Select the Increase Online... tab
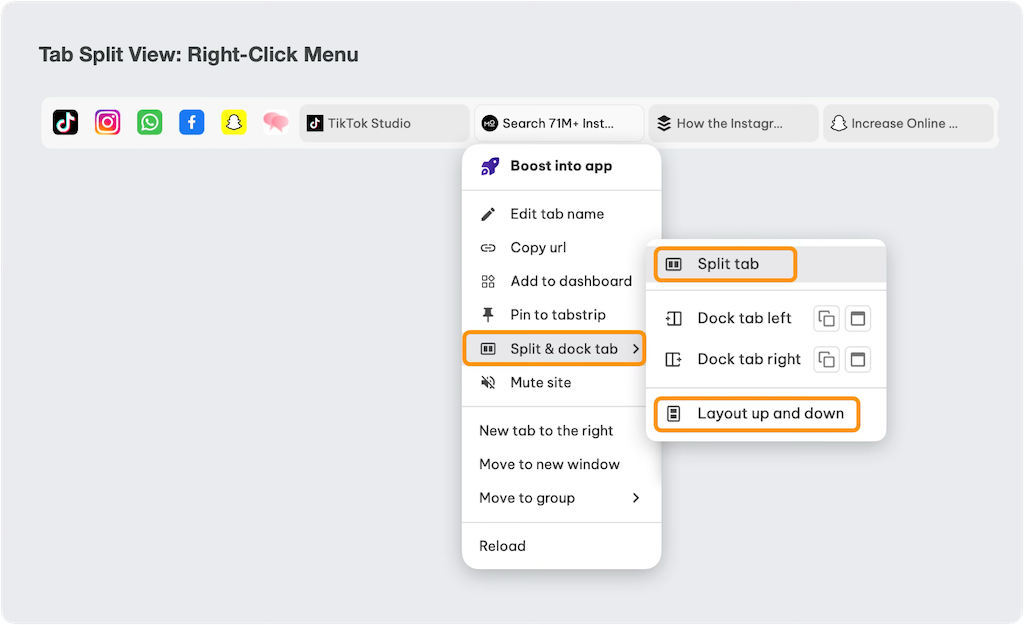 tap(907, 124)
